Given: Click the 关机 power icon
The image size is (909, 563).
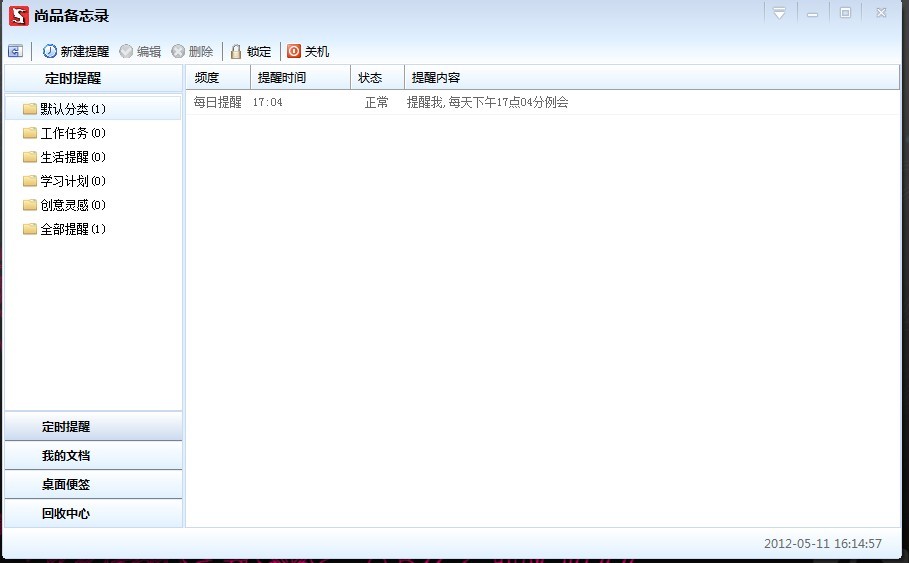Looking at the screenshot, I should pos(294,51).
